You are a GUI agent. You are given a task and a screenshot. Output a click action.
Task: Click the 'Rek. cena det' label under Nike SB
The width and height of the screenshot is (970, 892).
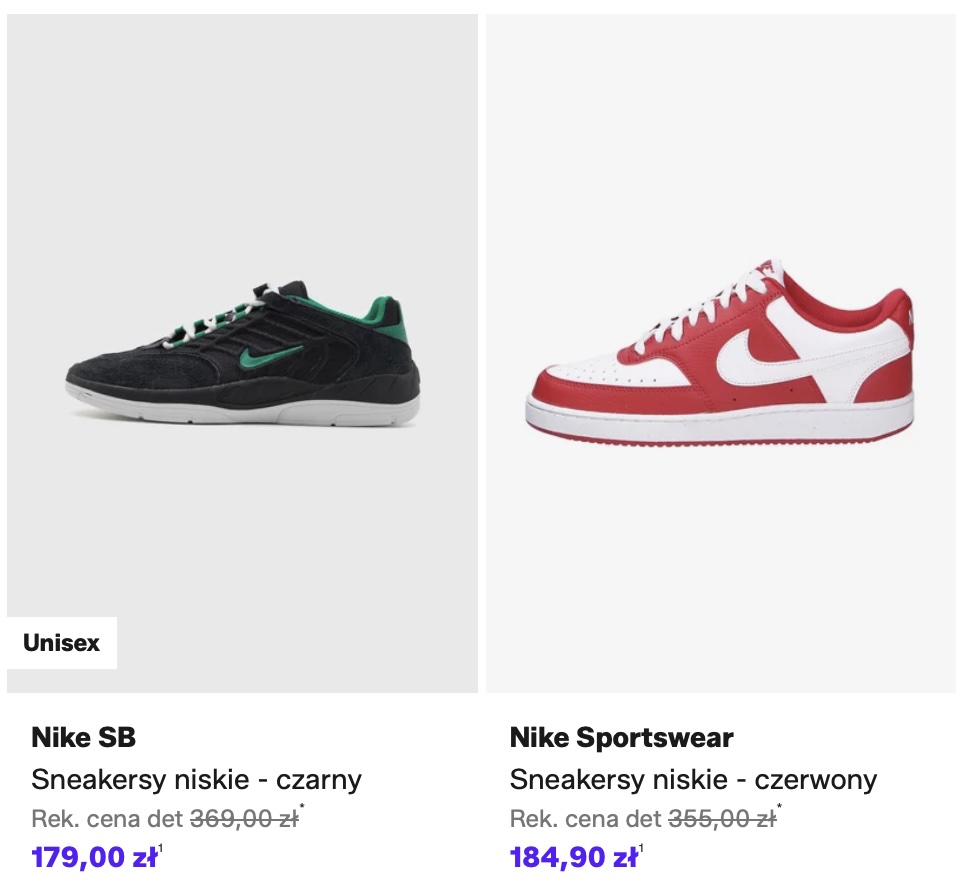tap(108, 819)
